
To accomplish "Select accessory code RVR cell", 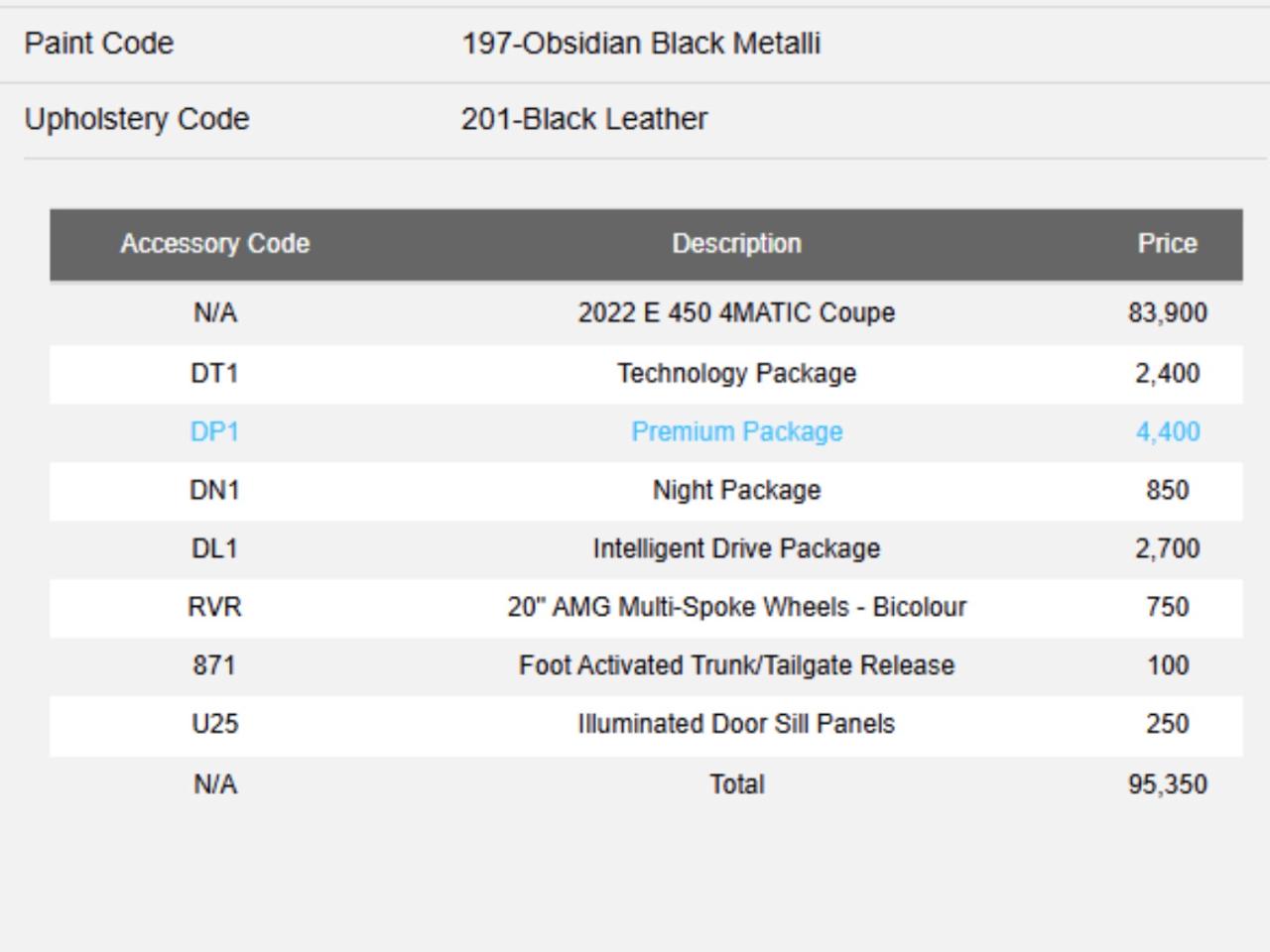I will (214, 608).
